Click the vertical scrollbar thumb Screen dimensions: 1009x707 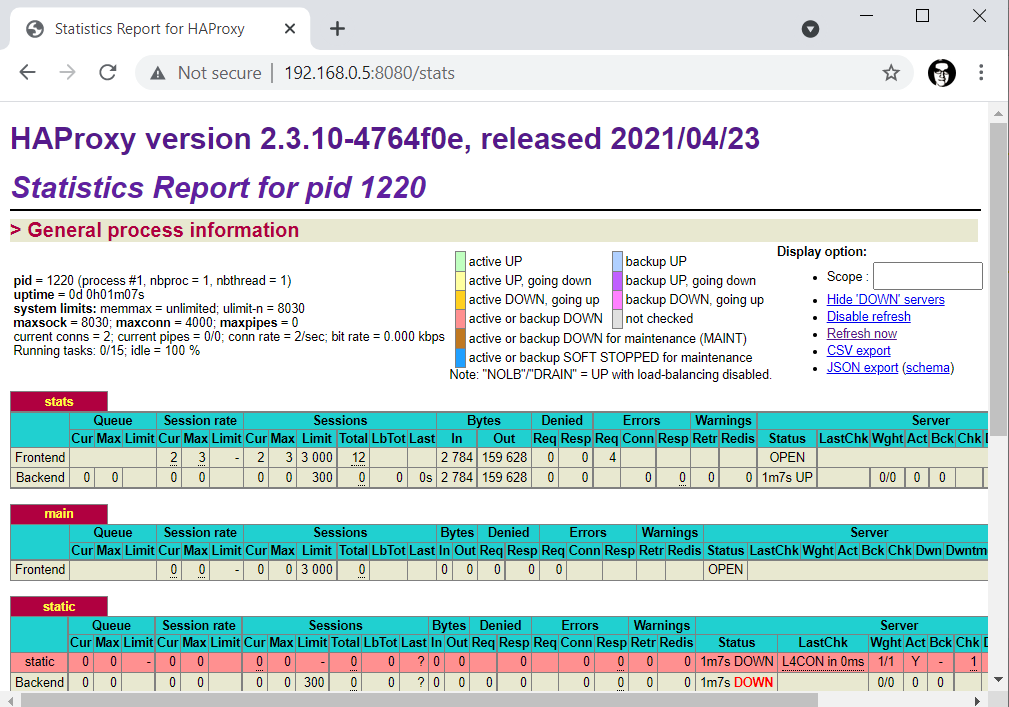click(998, 279)
